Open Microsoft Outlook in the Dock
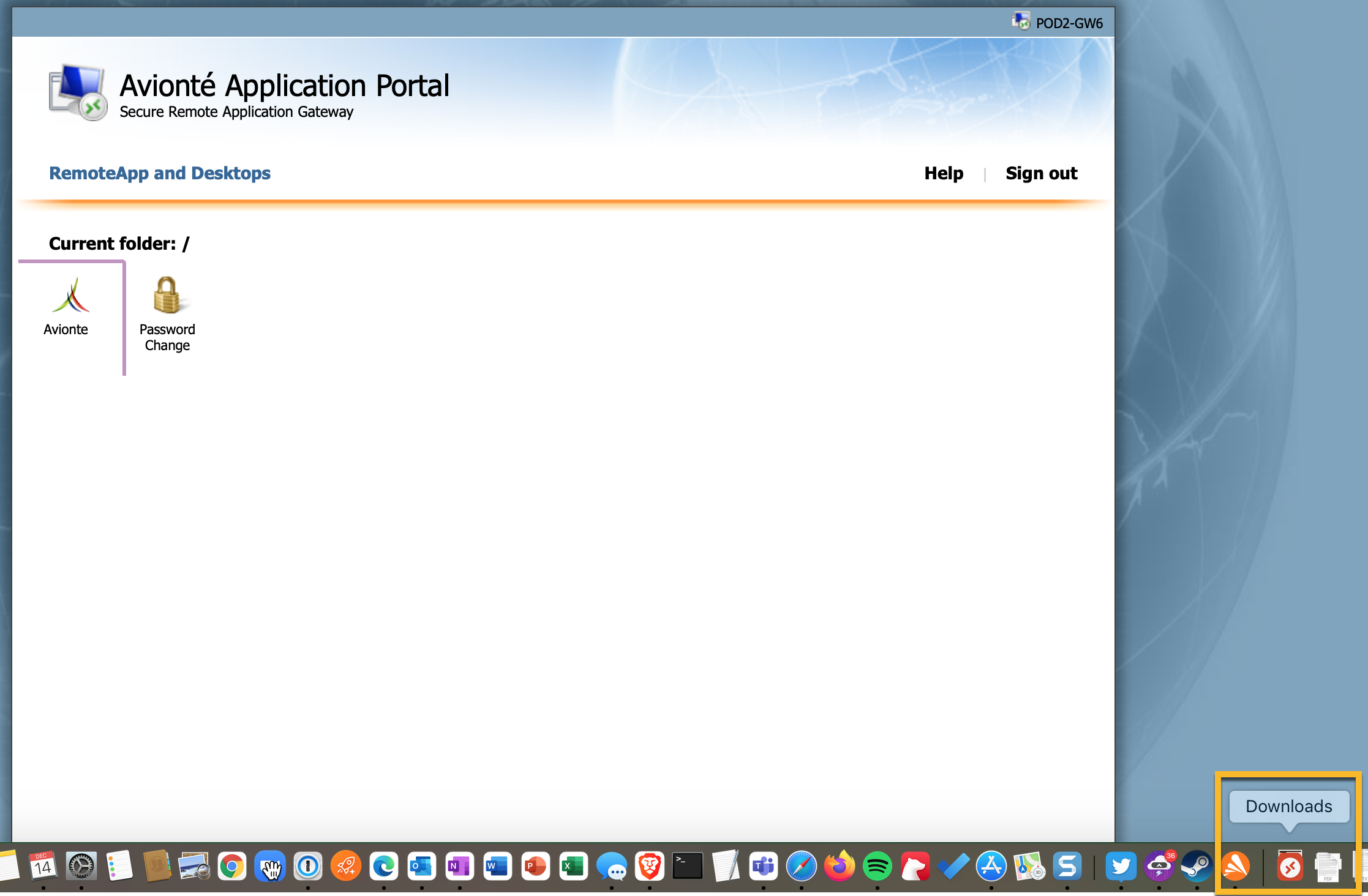Screen dimensions: 1368x896 pos(422,866)
